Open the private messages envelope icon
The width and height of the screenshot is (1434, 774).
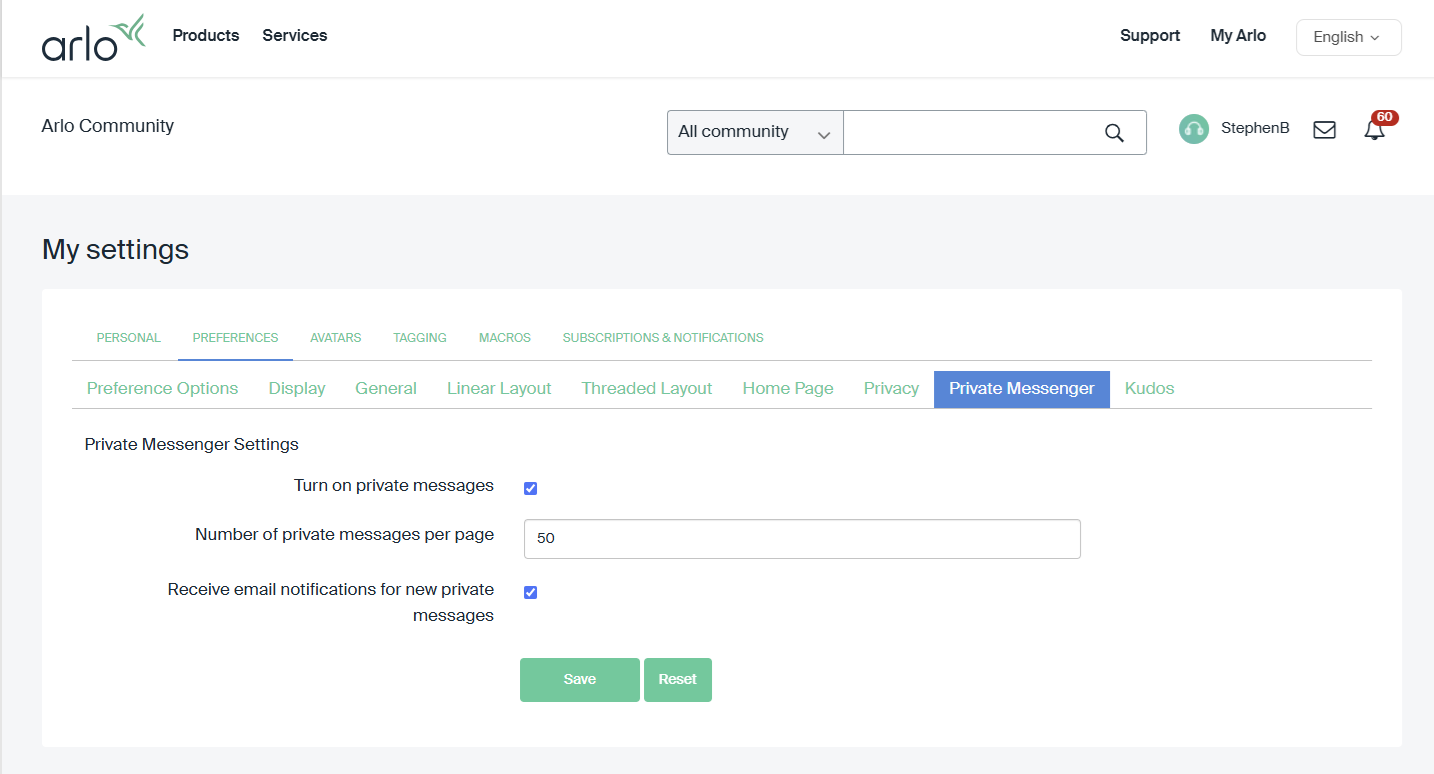pos(1324,129)
